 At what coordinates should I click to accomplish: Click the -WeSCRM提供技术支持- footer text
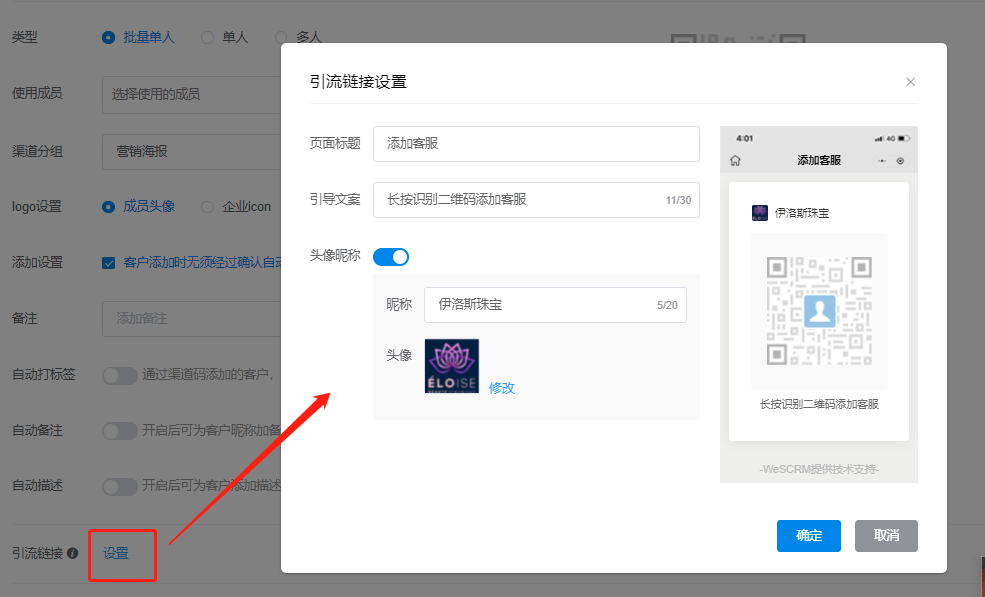[819, 469]
